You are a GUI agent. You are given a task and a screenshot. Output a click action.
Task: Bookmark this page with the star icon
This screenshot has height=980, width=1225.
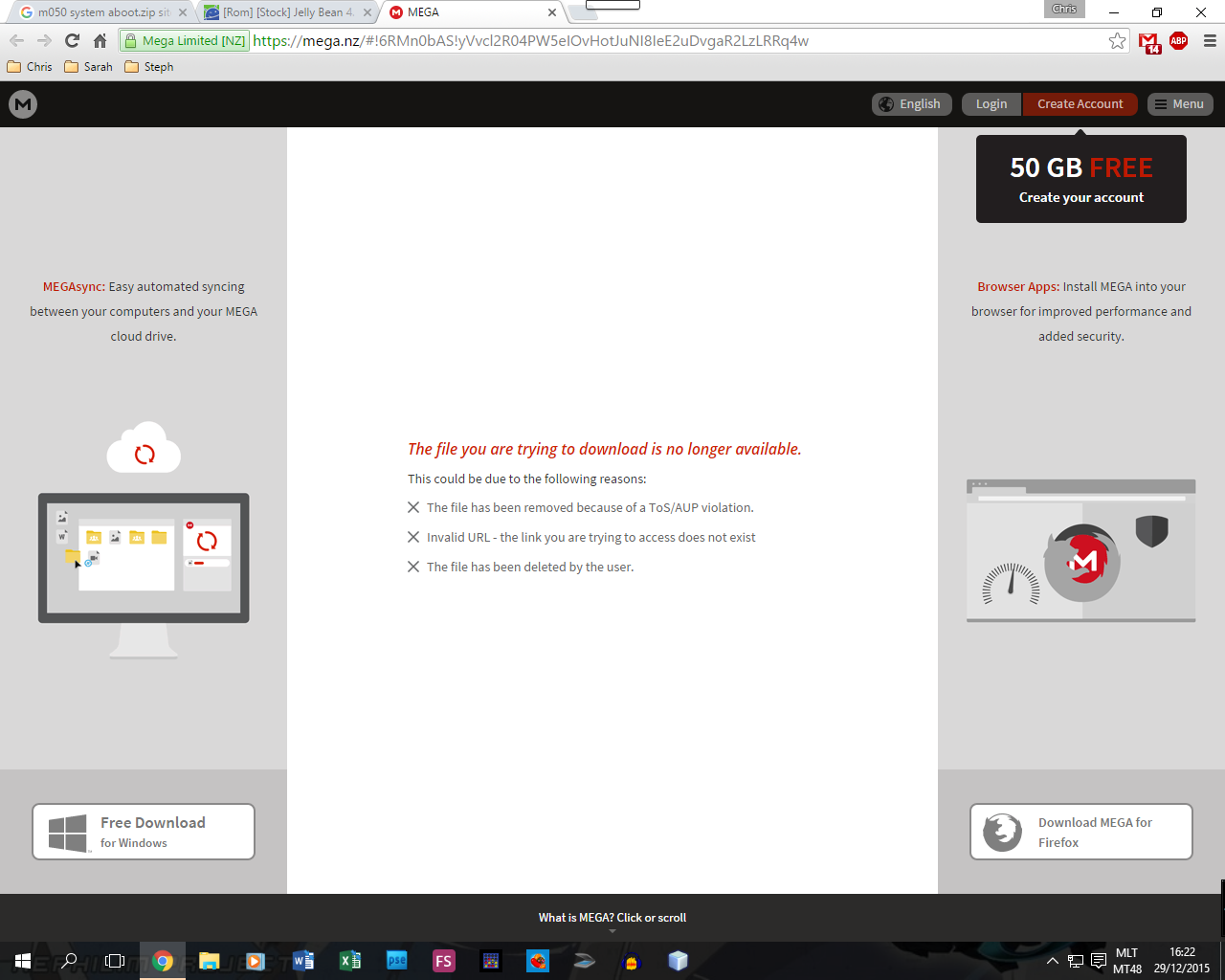click(x=1117, y=40)
